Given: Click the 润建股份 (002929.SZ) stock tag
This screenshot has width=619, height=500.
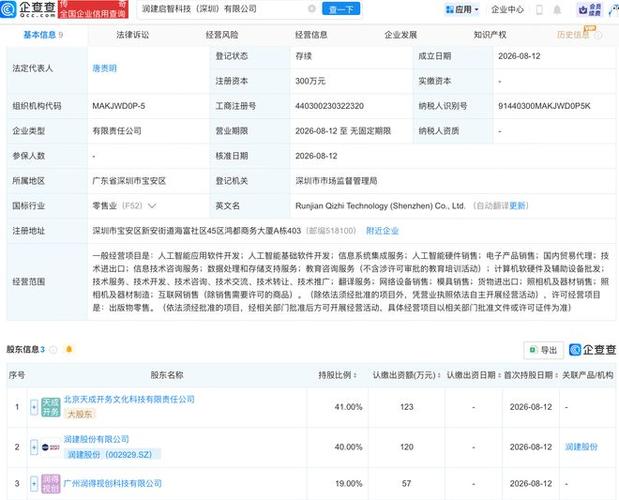Looking at the screenshot, I should pyautogui.click(x=110, y=455).
